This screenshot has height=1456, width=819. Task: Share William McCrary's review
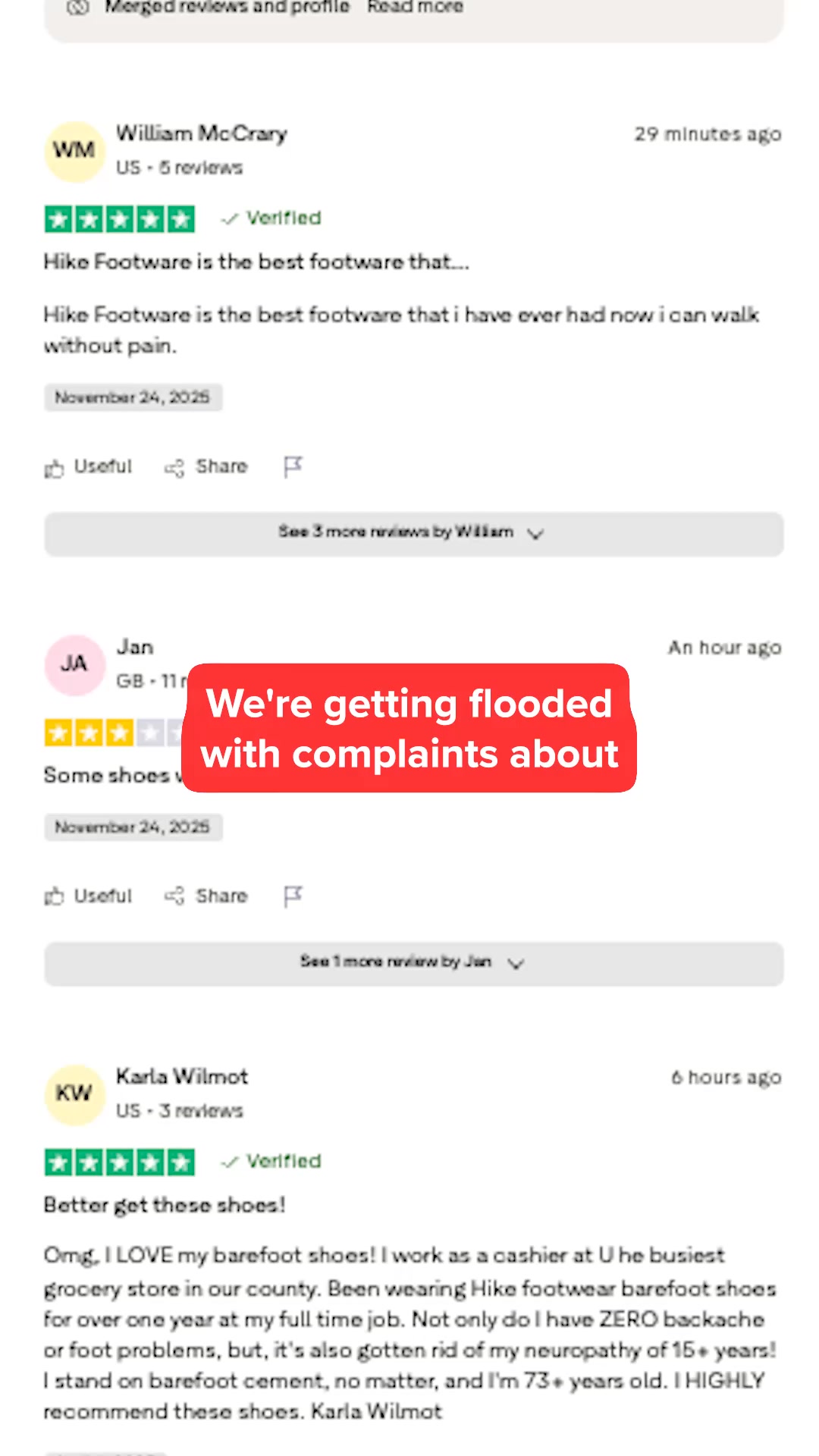[206, 467]
